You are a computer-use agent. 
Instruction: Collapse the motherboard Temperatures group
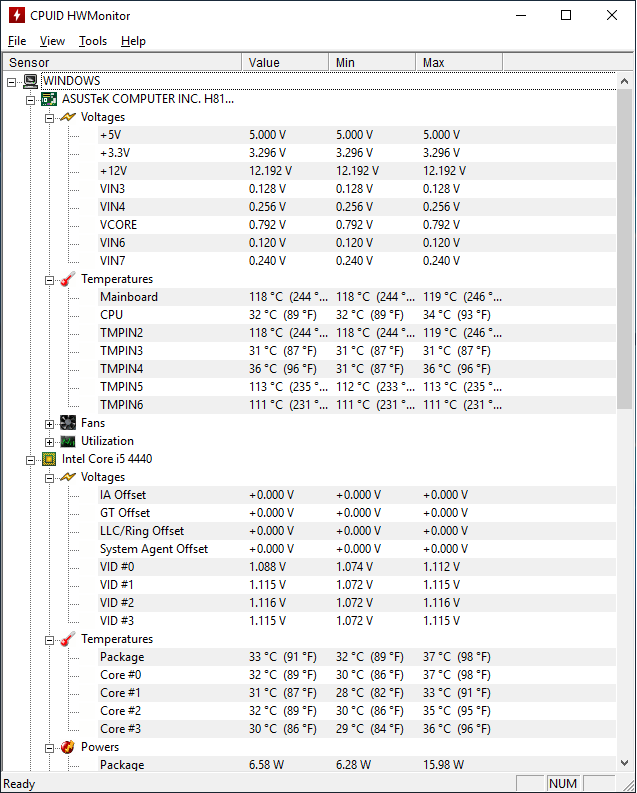(49, 280)
